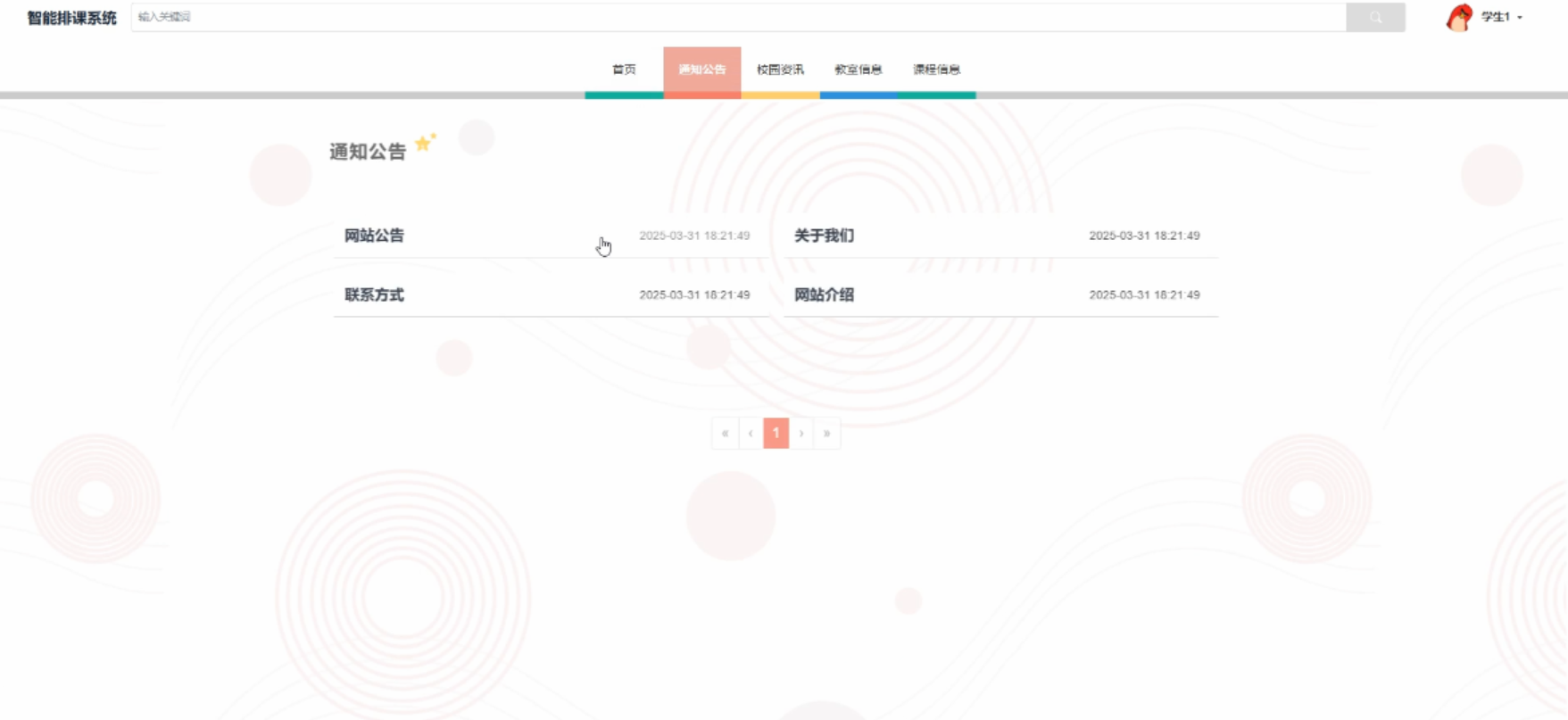Switch to the 校园资讯 tab
1568x720 pixels.
tap(780, 70)
